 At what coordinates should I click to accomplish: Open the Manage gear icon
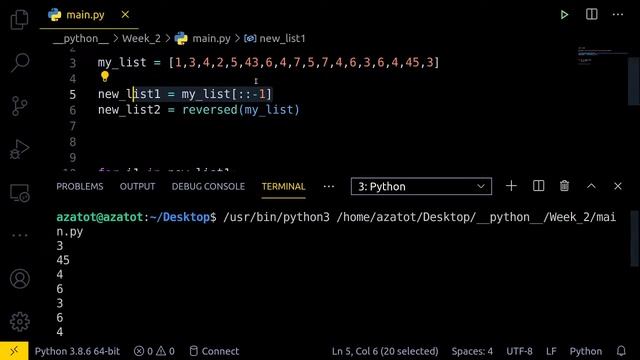pyautogui.click(x=20, y=322)
